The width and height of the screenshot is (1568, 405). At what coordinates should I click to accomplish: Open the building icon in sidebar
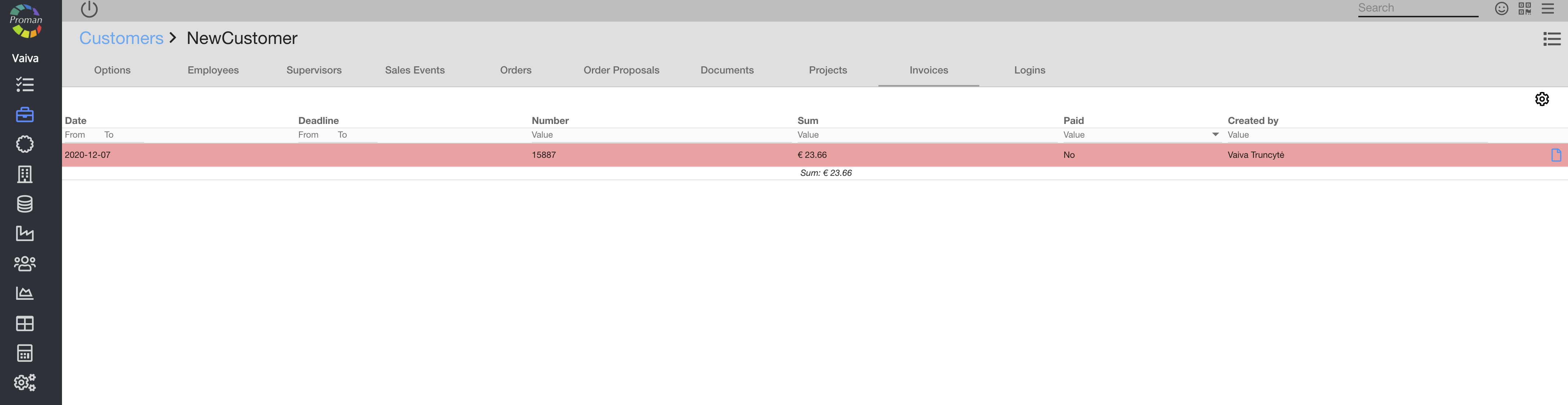(25, 174)
